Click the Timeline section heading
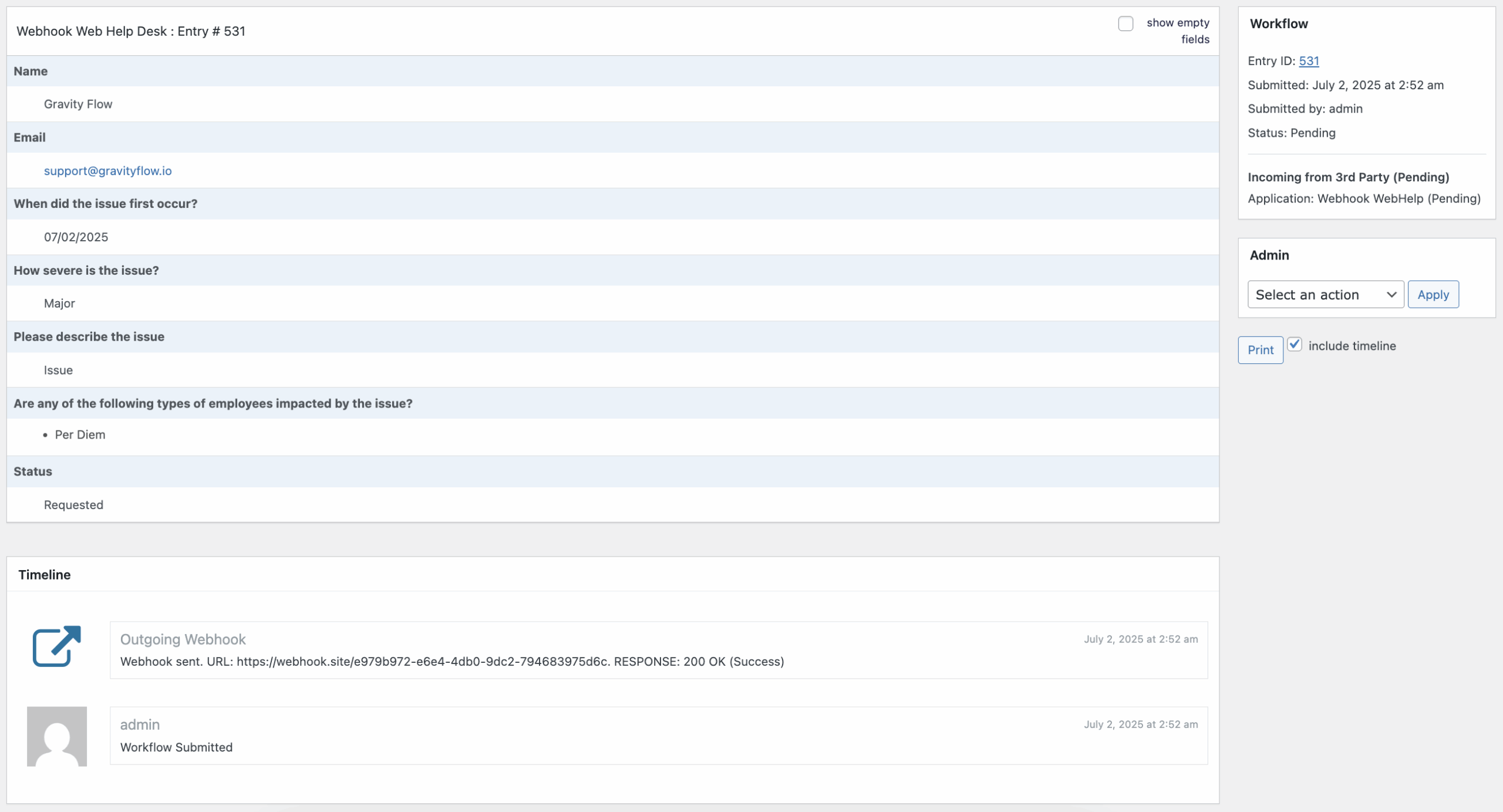Screen dimensions: 1503x812 click(x=45, y=575)
